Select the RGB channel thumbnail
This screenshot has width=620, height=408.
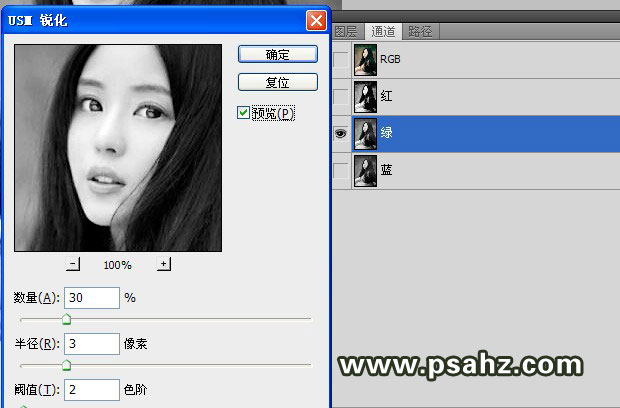[x=367, y=60]
